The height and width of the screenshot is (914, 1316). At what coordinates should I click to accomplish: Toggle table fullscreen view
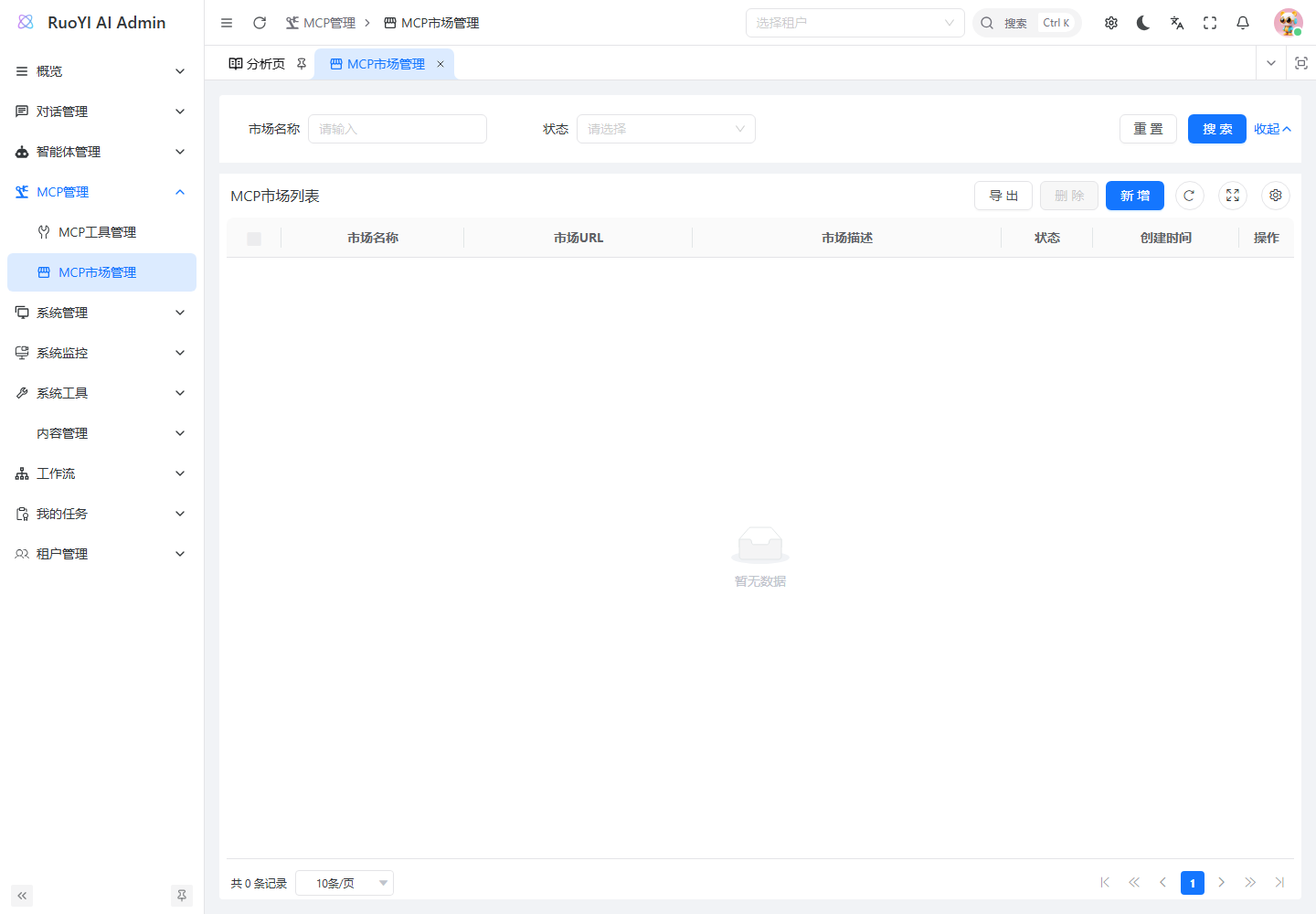point(1233,196)
